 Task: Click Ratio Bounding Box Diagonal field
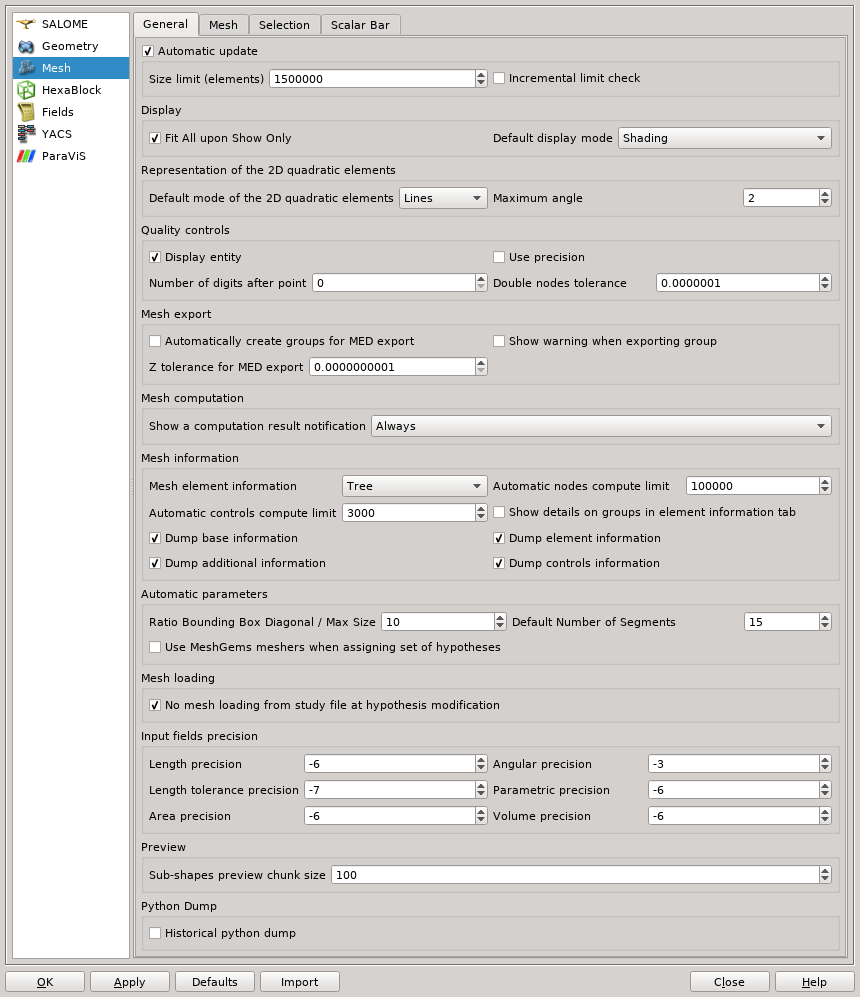point(438,622)
